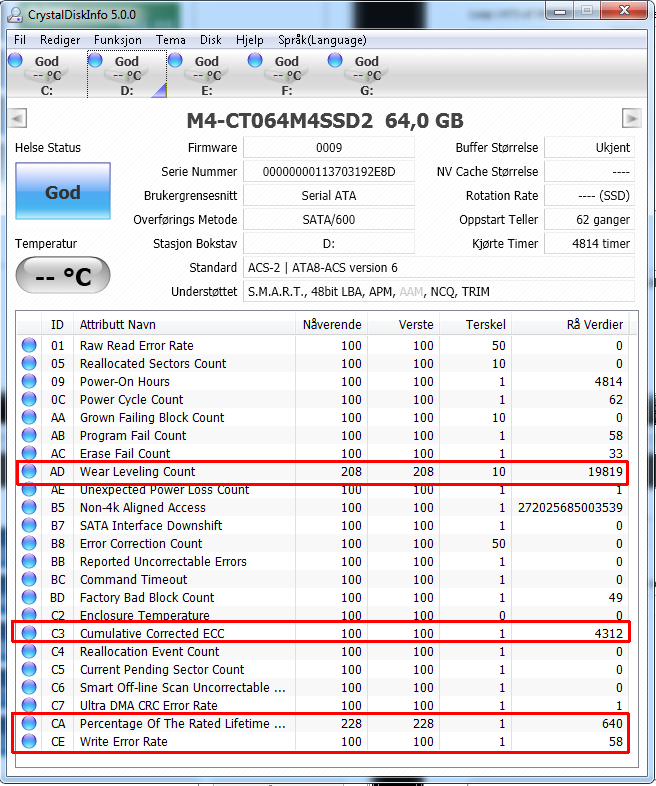Click the ACS-2 | ATA8-ACS standard field
656x786 pixels.
pyautogui.click(x=439, y=268)
